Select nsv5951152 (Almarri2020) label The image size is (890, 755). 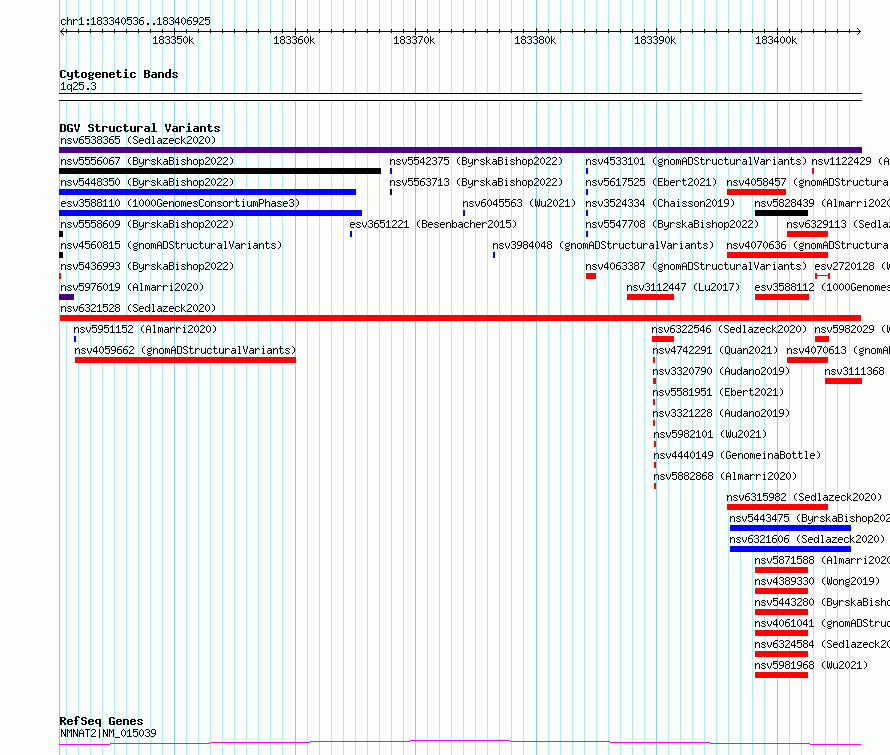[145, 329]
